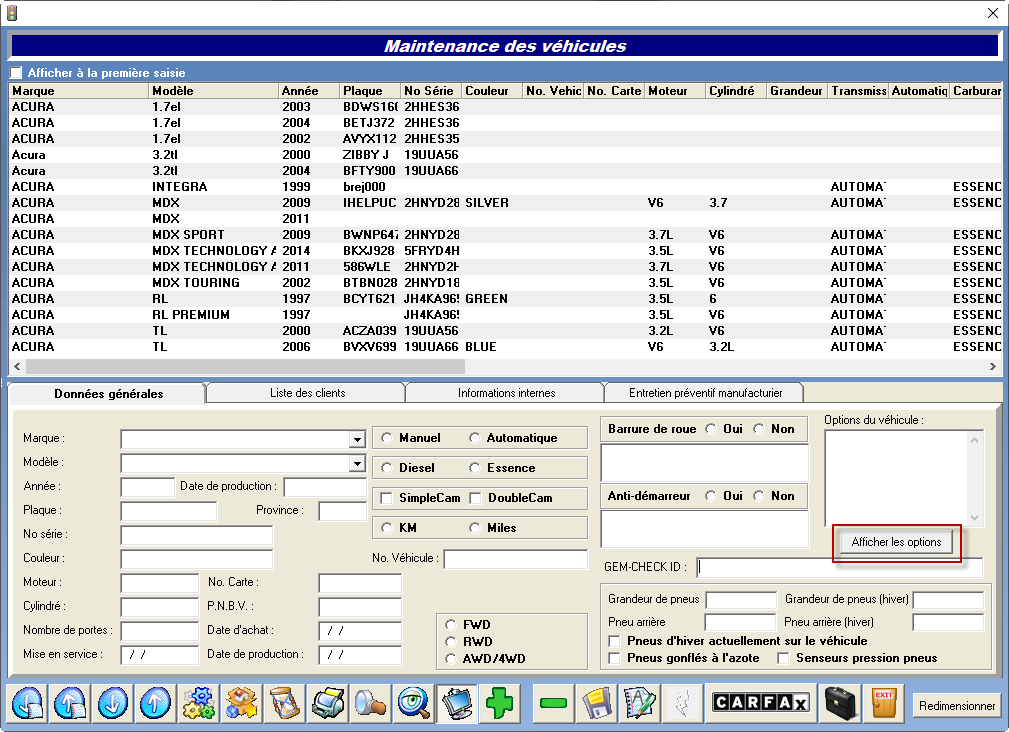Exit using the orange door icon
1009x732 pixels.
884,703
